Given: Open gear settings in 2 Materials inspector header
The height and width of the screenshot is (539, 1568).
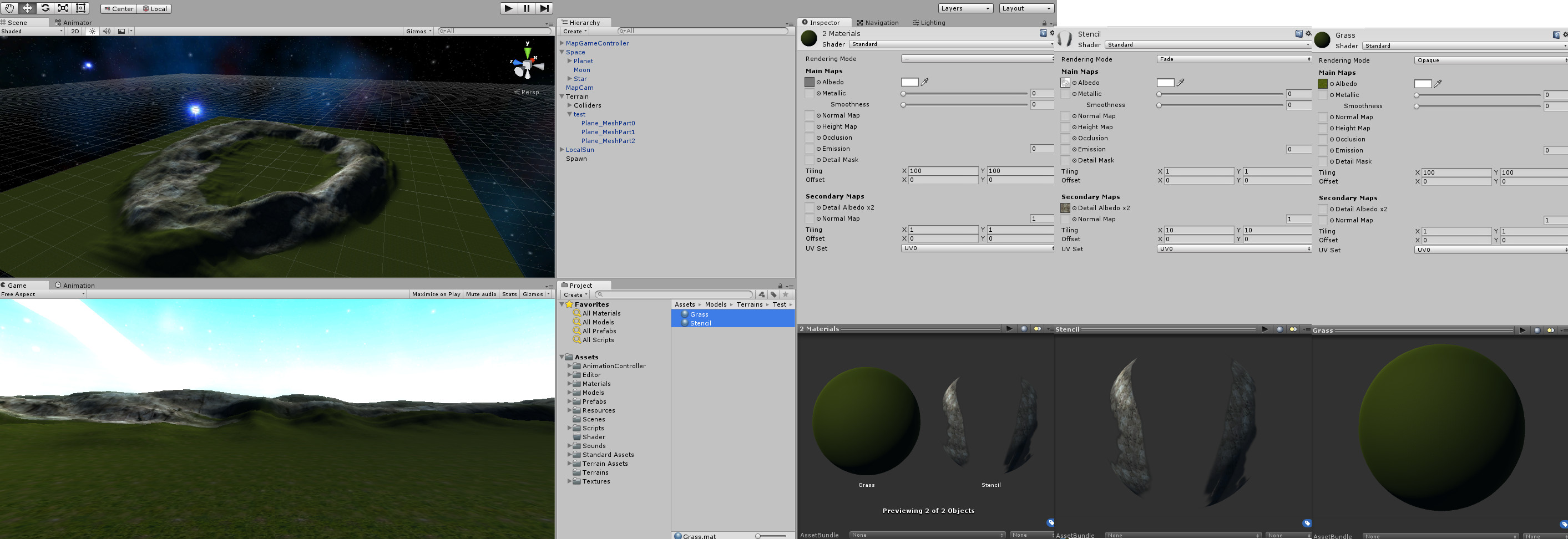Looking at the screenshot, I should point(1052,33).
